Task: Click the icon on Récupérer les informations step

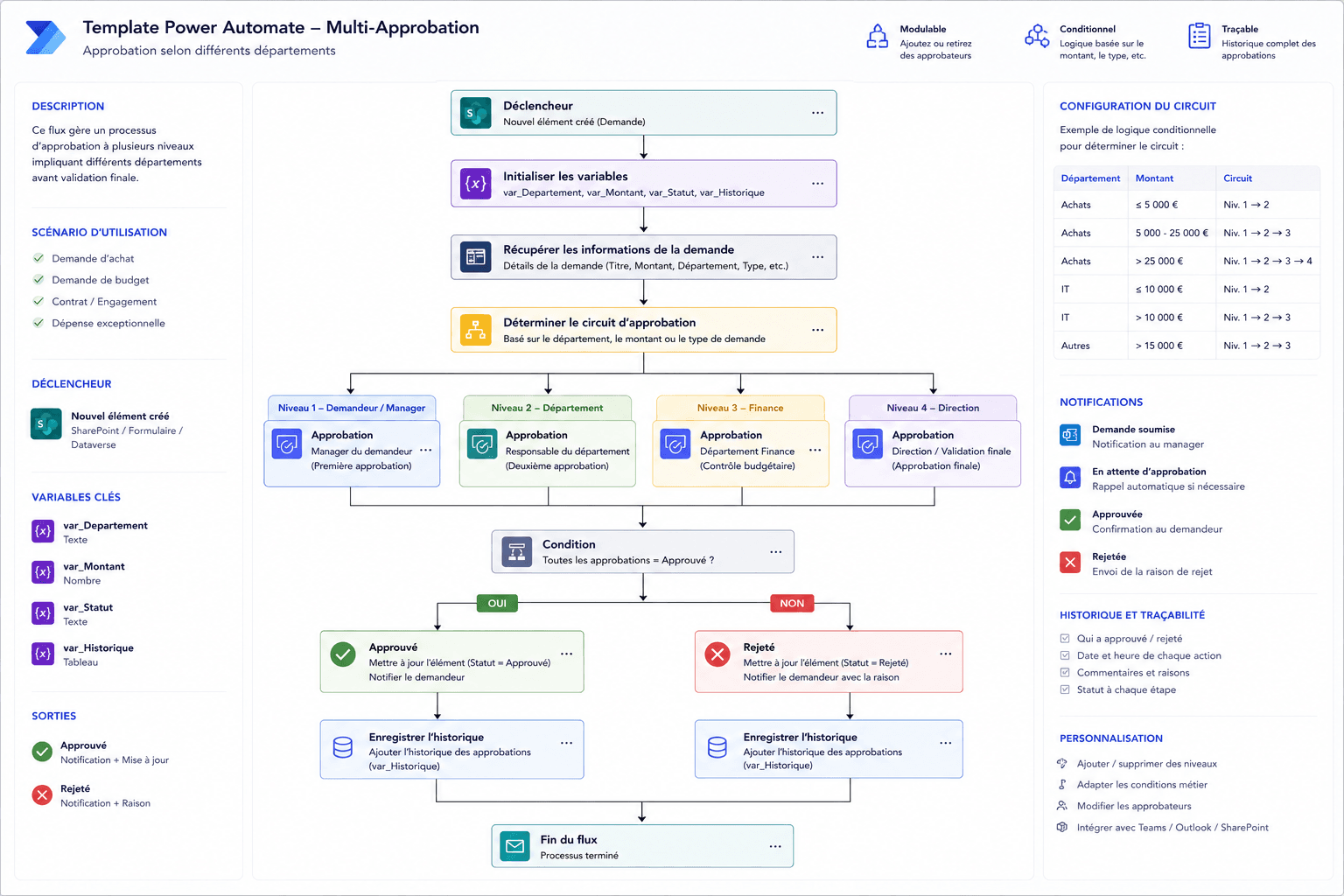Action: pyautogui.click(x=476, y=256)
